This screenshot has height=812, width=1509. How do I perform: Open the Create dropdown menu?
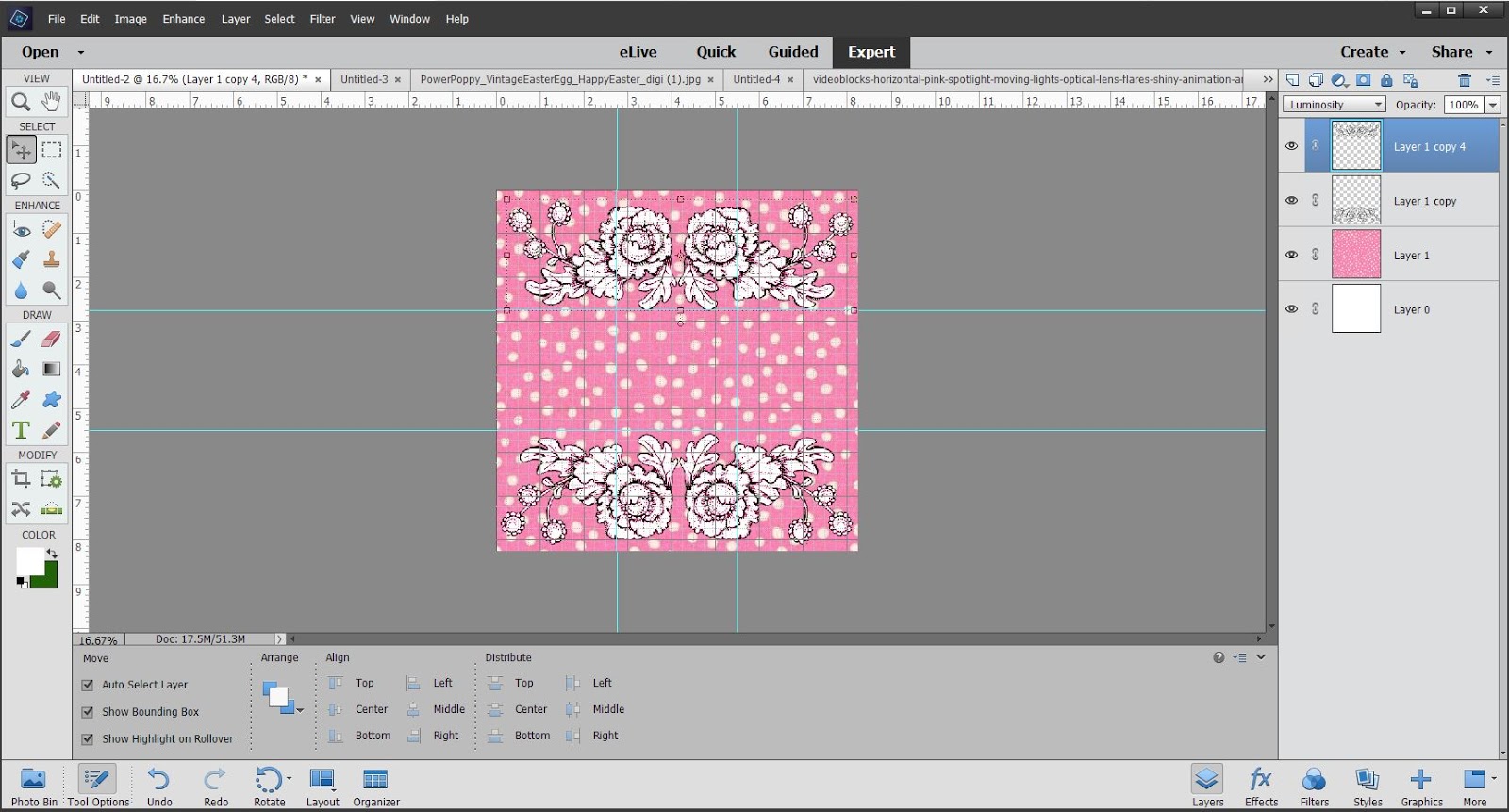click(x=1372, y=52)
